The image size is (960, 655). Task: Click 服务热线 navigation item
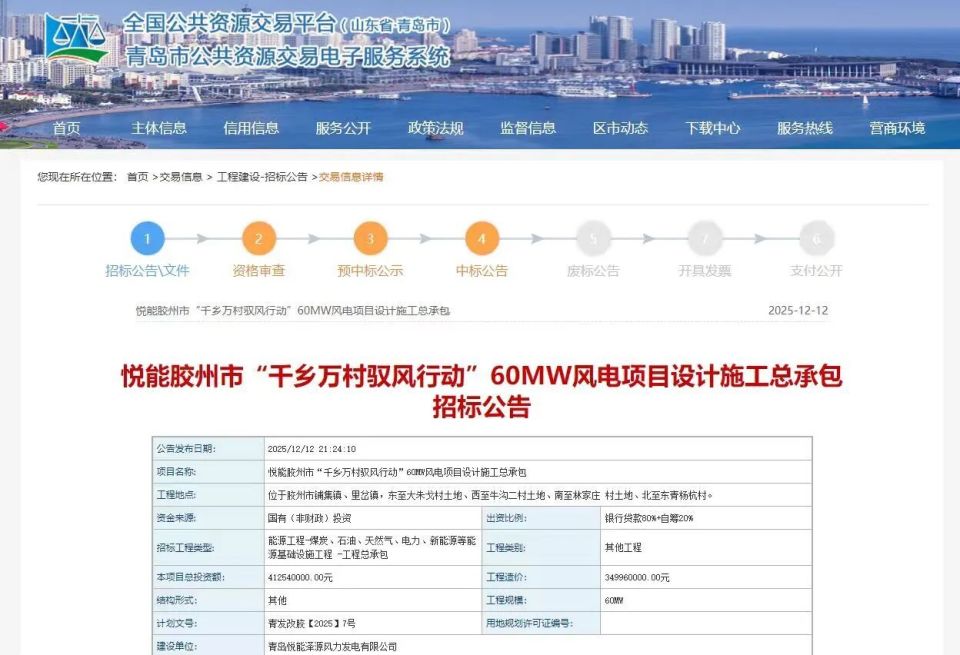pyautogui.click(x=805, y=128)
